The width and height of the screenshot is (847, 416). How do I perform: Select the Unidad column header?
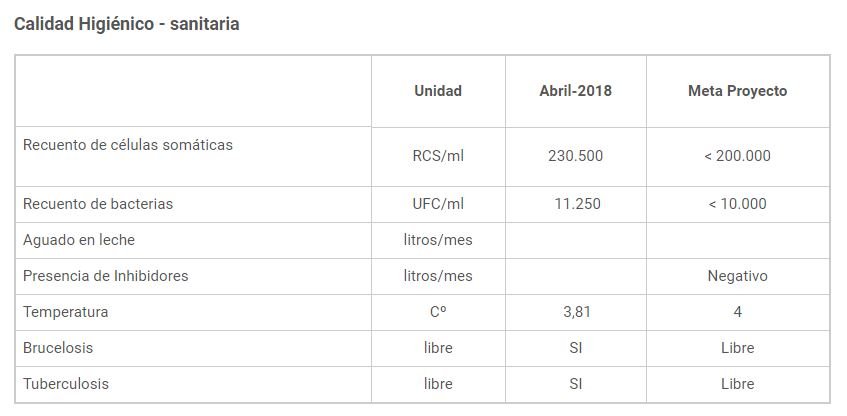[x=438, y=91]
